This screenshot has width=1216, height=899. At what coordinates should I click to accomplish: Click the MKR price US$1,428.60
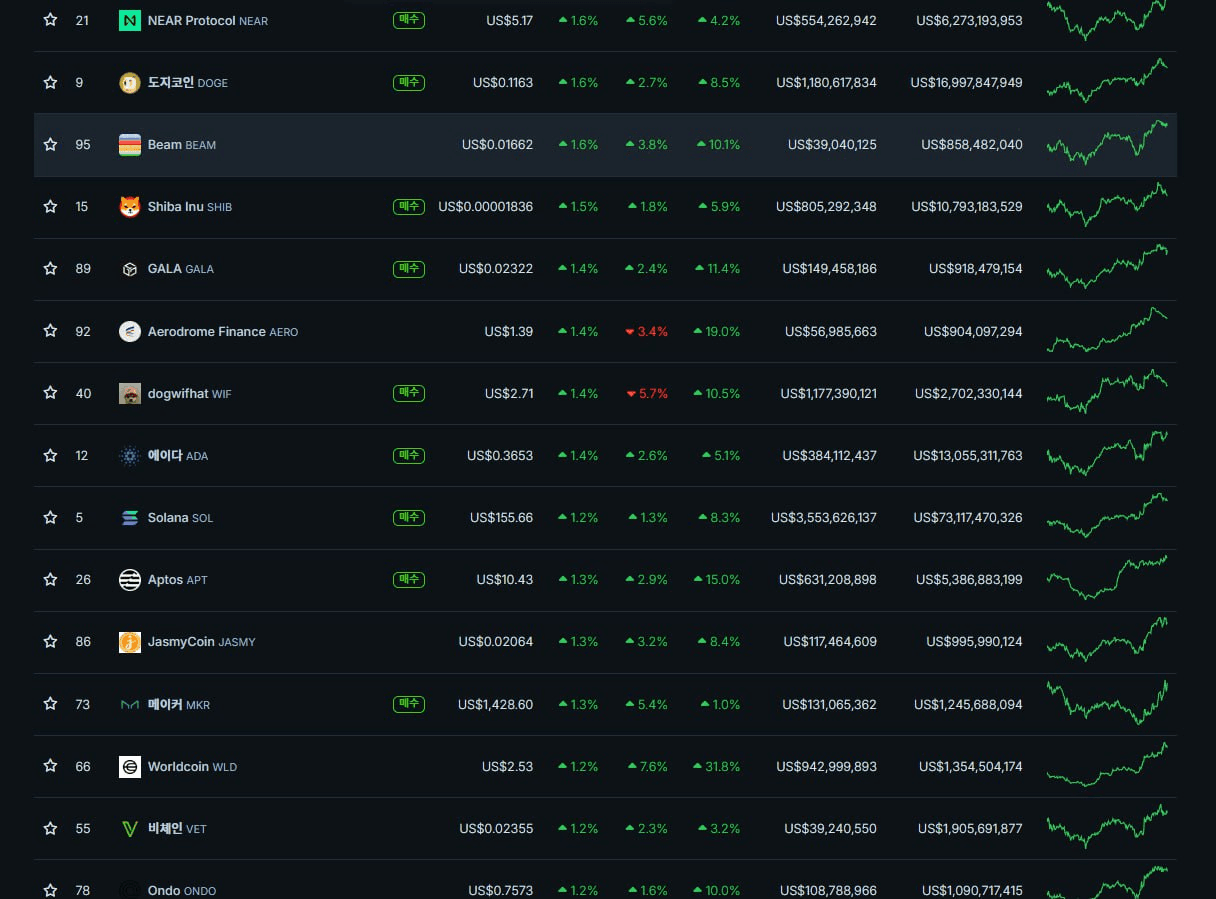coord(496,704)
